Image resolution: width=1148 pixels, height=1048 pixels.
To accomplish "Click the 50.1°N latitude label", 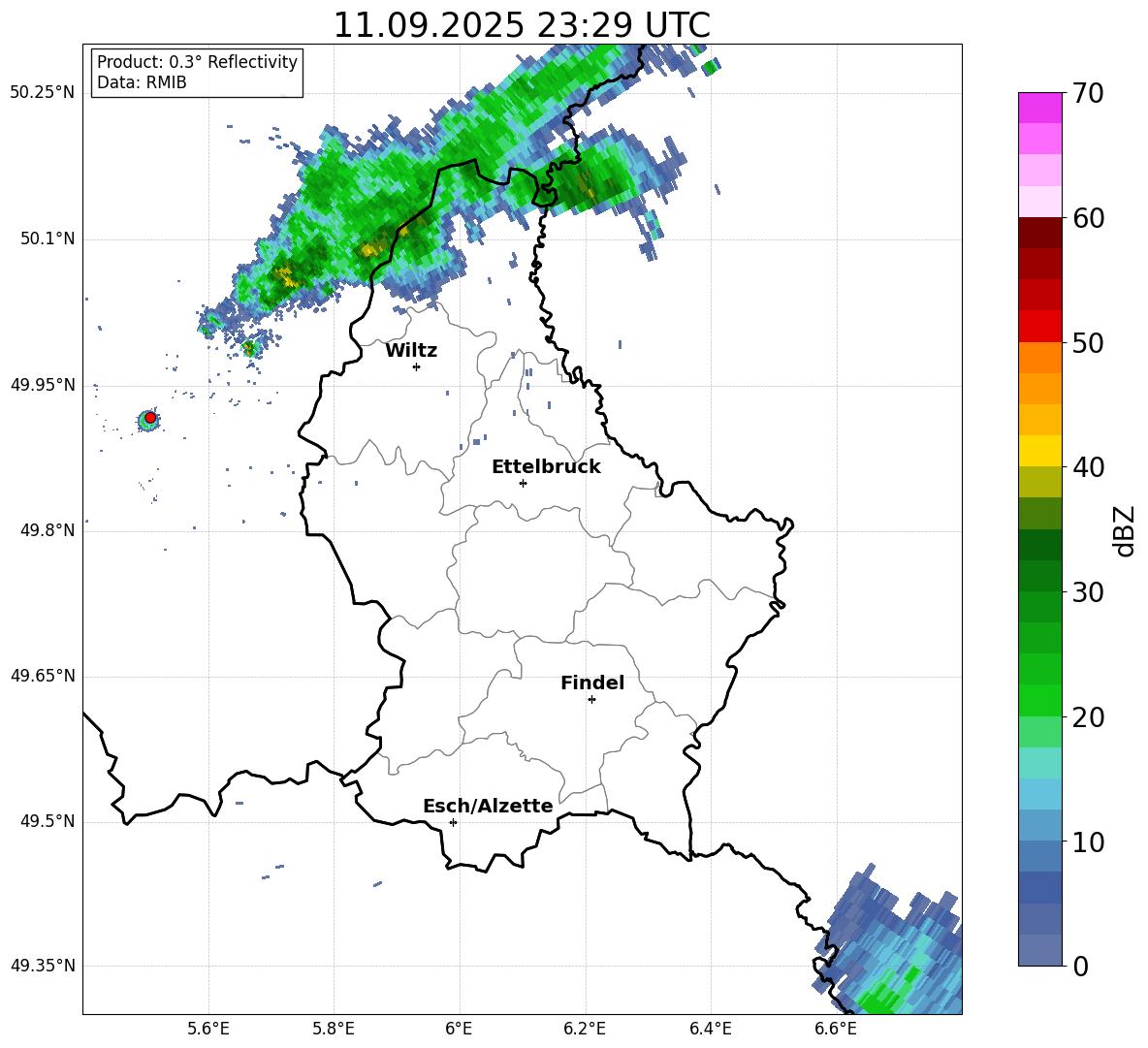I will [x=47, y=238].
